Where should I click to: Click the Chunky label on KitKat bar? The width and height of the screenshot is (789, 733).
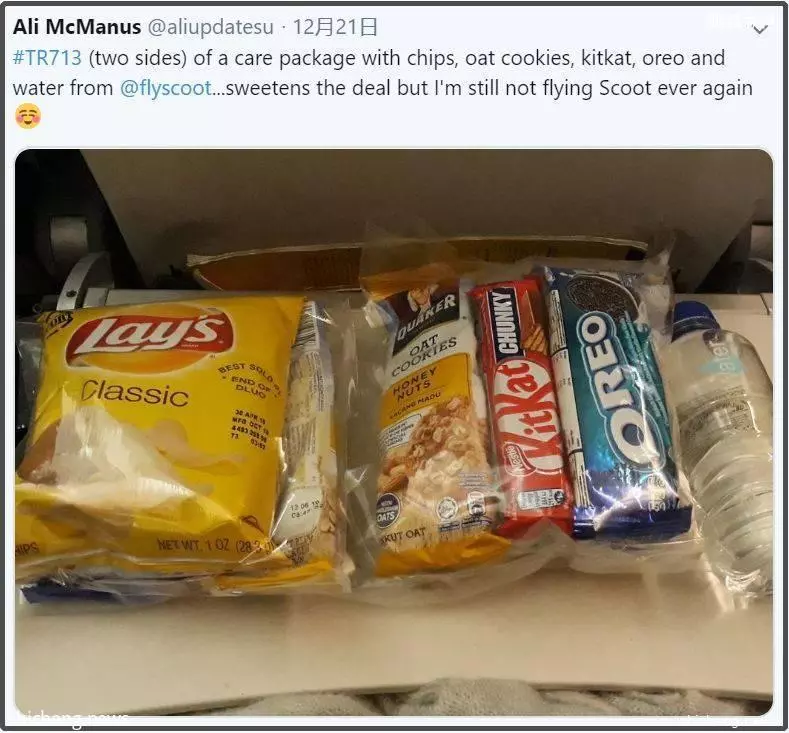505,323
